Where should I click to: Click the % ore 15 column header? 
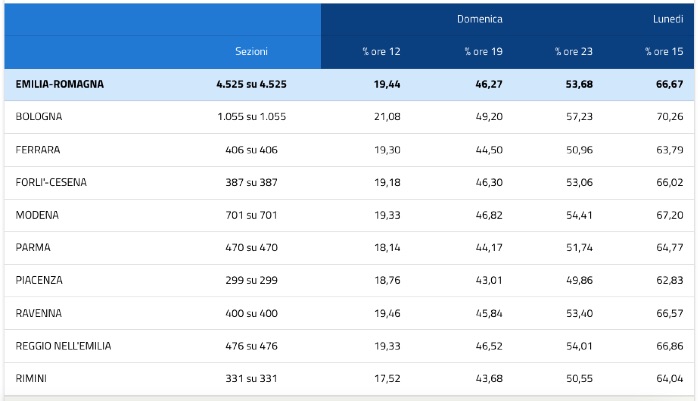[x=665, y=51]
